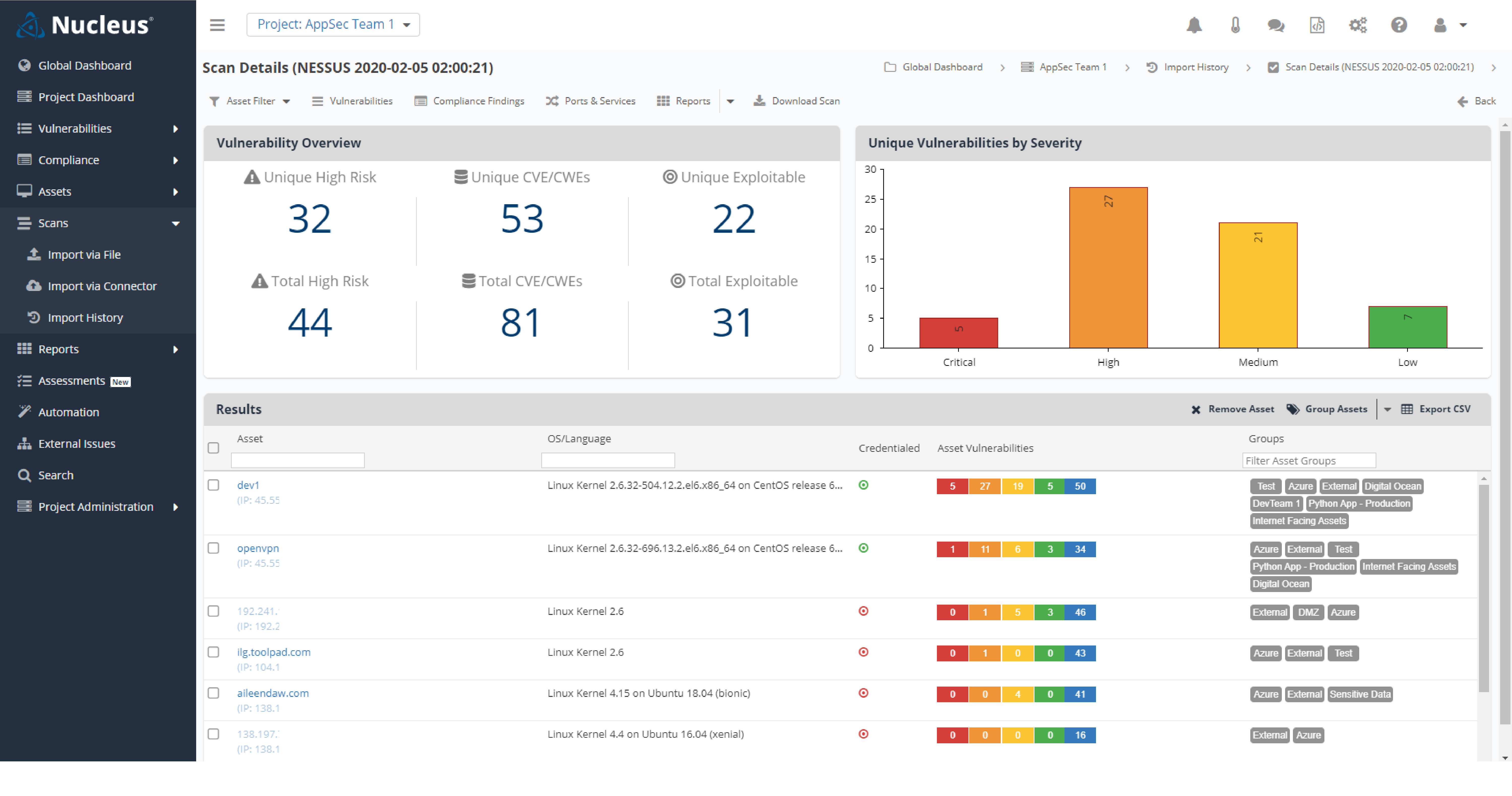The height and width of the screenshot is (796, 1512).
Task: Check the dev1 asset row checkbox
Action: tap(214, 485)
